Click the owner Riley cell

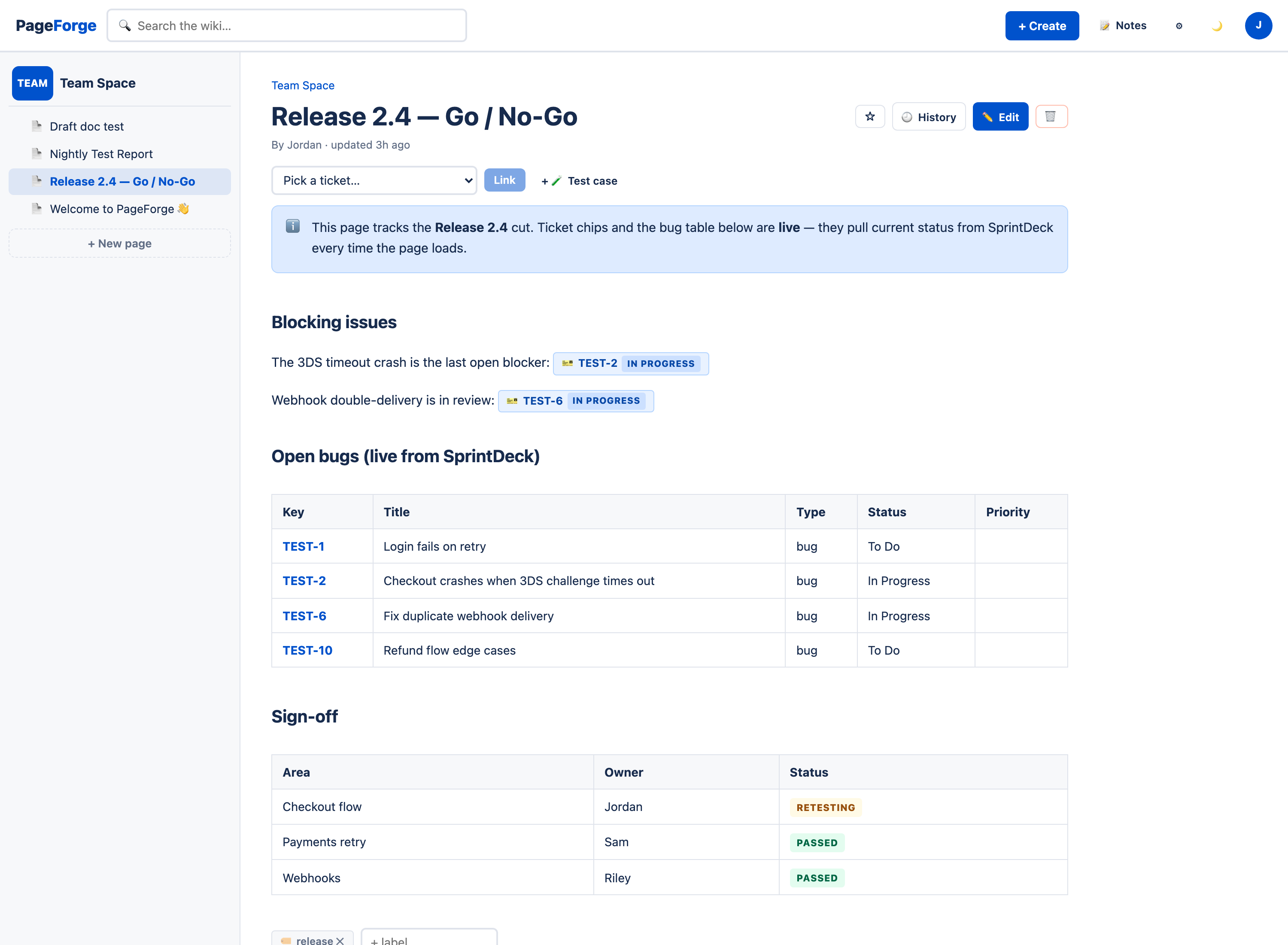(x=686, y=878)
